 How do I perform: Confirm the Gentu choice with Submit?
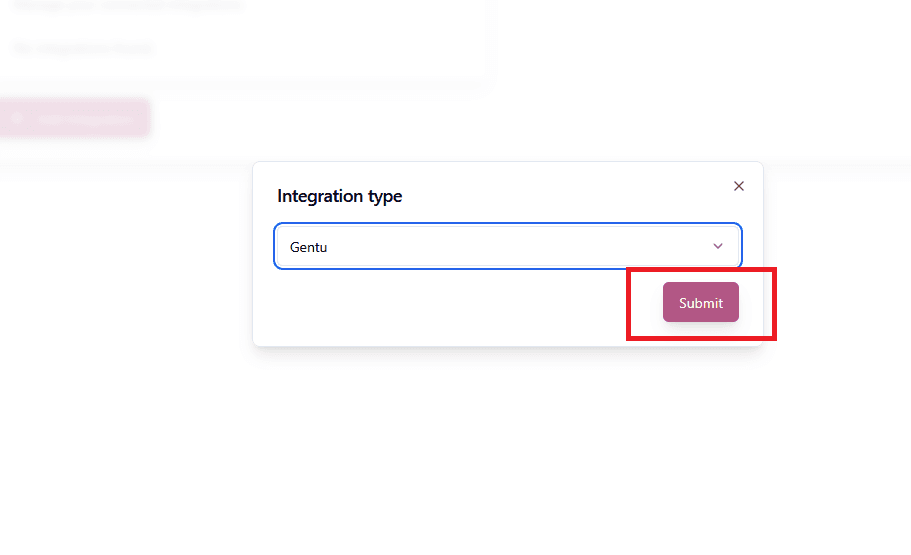pos(701,302)
